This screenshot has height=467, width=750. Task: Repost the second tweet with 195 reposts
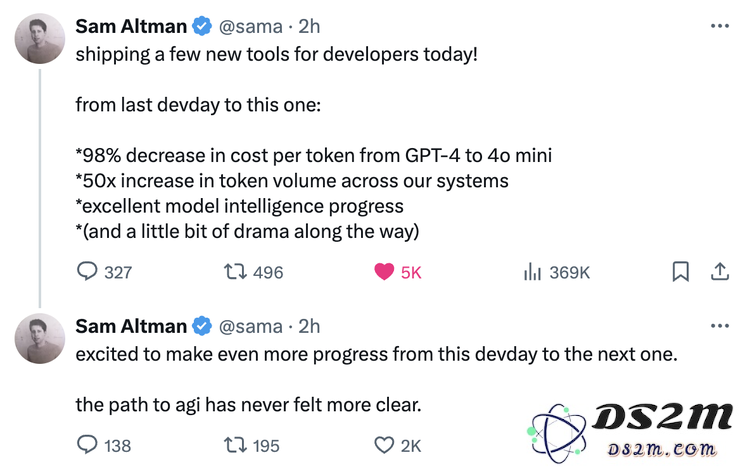(235, 445)
